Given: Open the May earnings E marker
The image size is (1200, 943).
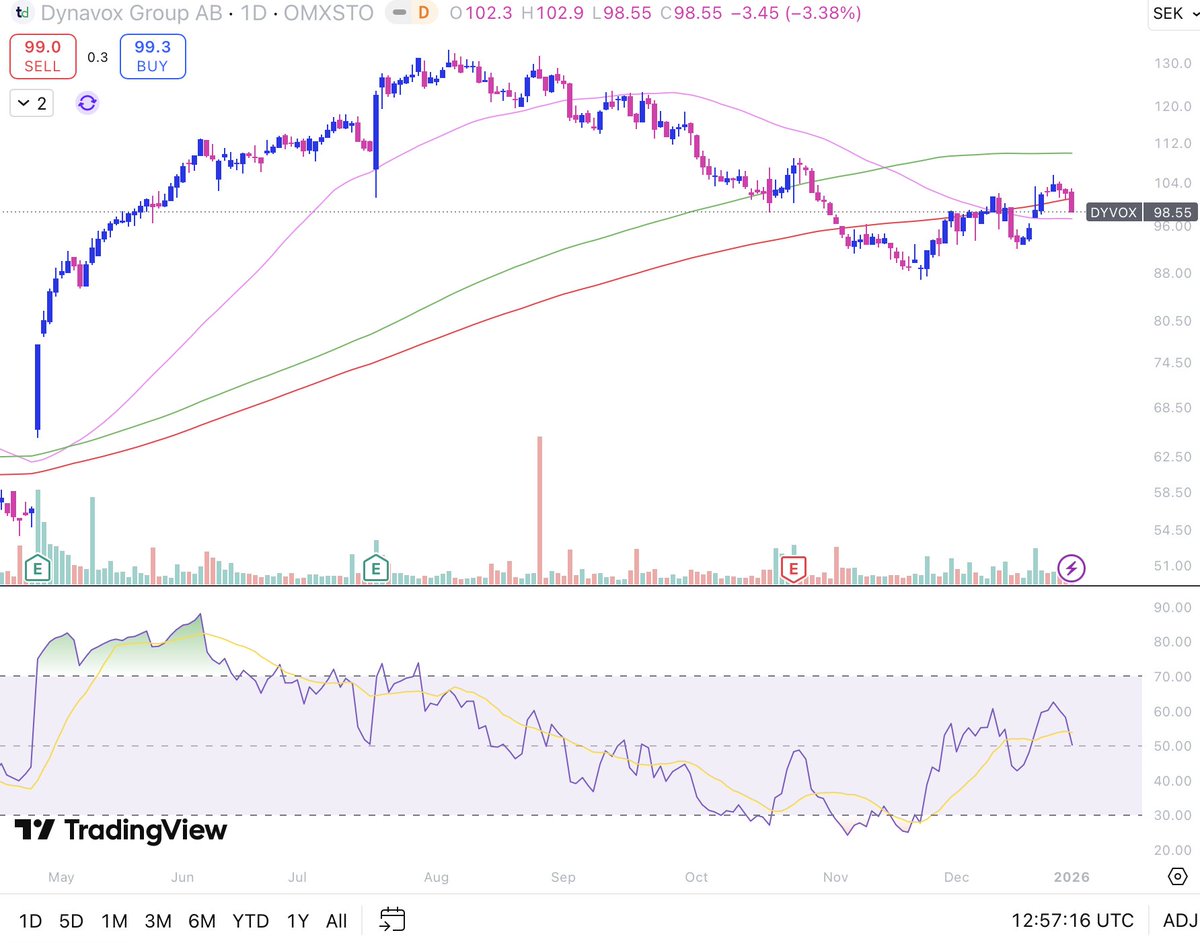Looking at the screenshot, I should [x=38, y=568].
